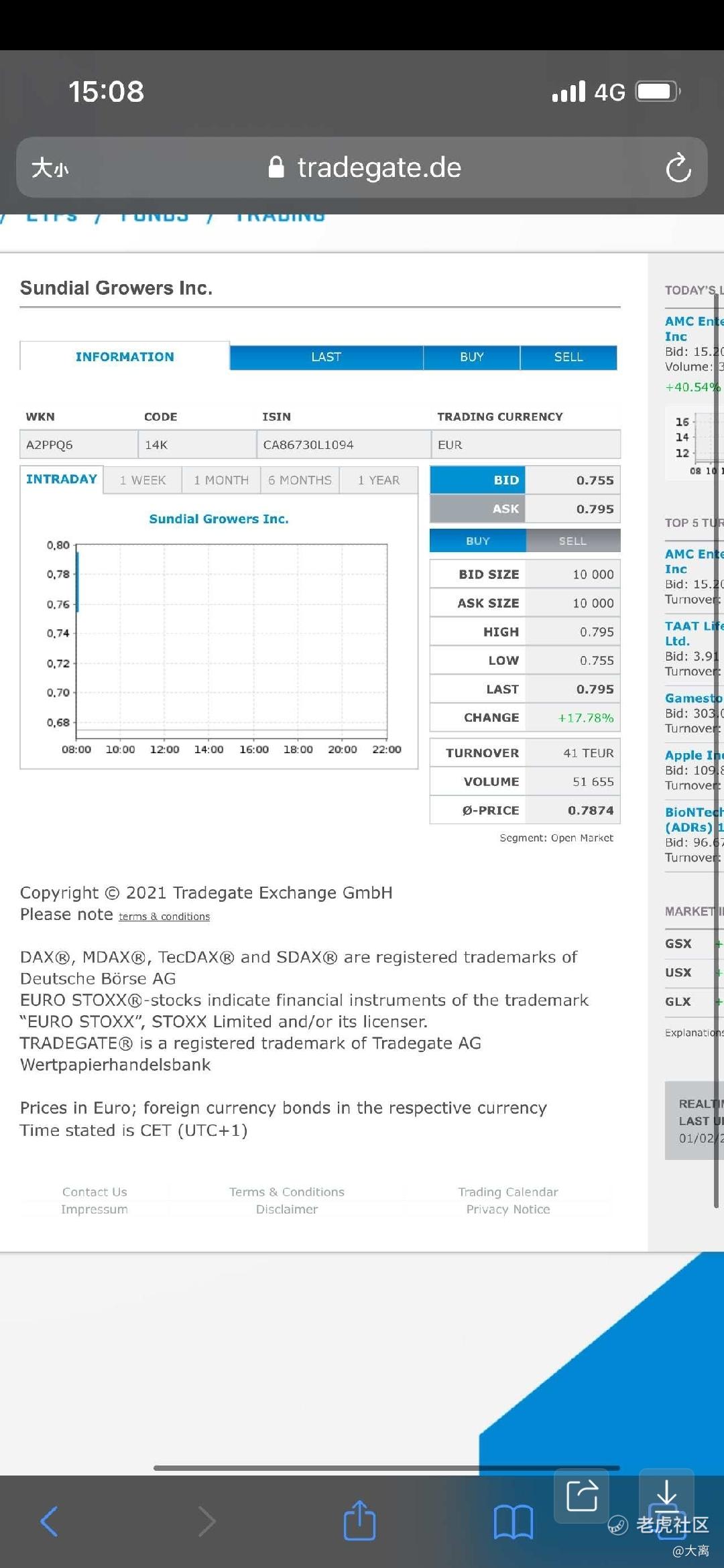Screen dimensions: 724x1568
Task: Open the BioNTech (ADRs) sidebar link
Action: pyautogui.click(x=694, y=820)
